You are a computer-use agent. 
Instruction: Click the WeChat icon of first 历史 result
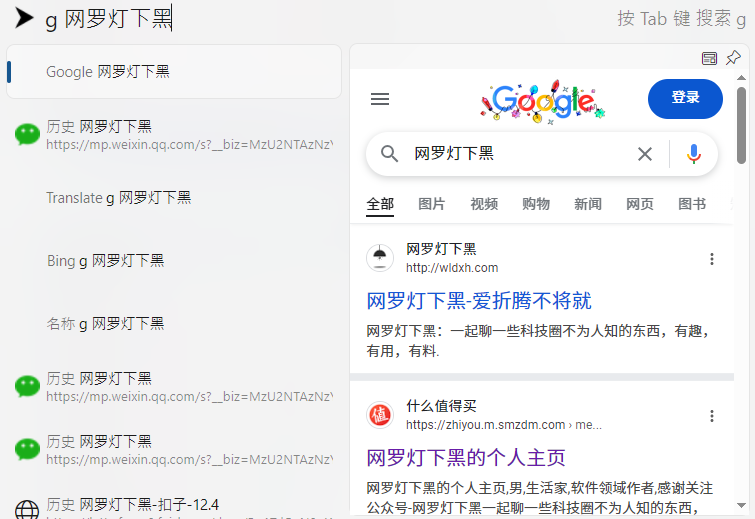[x=27, y=134]
